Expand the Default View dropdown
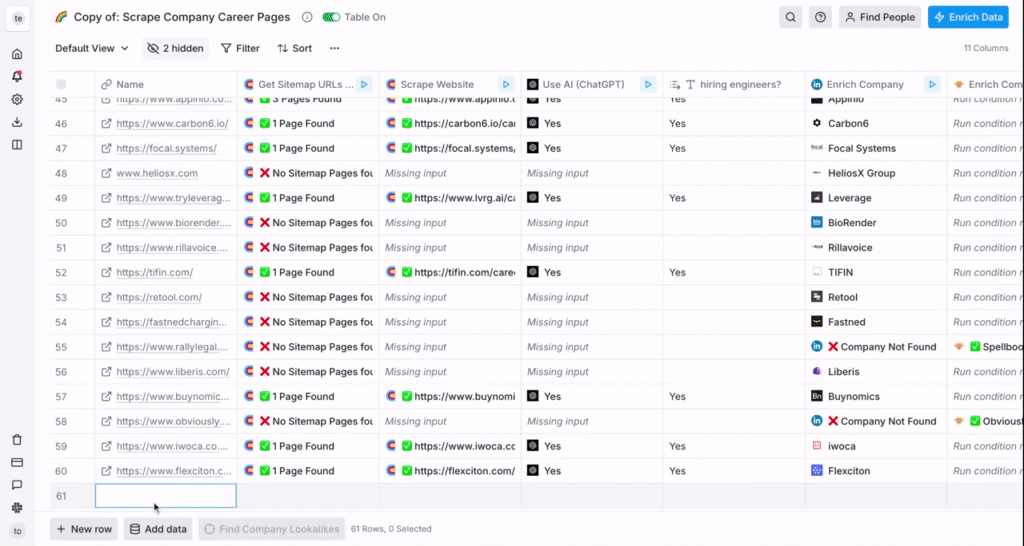 click(92, 48)
